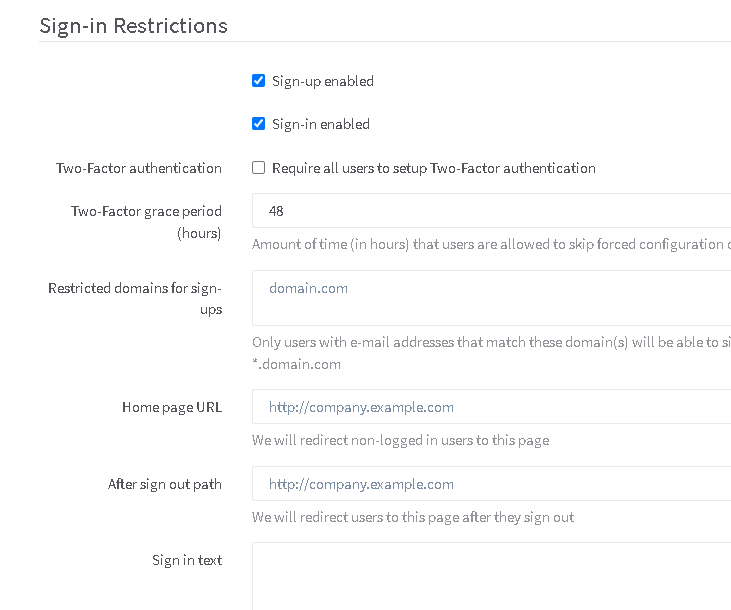Click the 'Restricted domains for sign-ups' label
Screen dimensions: 731x610
tap(135, 298)
